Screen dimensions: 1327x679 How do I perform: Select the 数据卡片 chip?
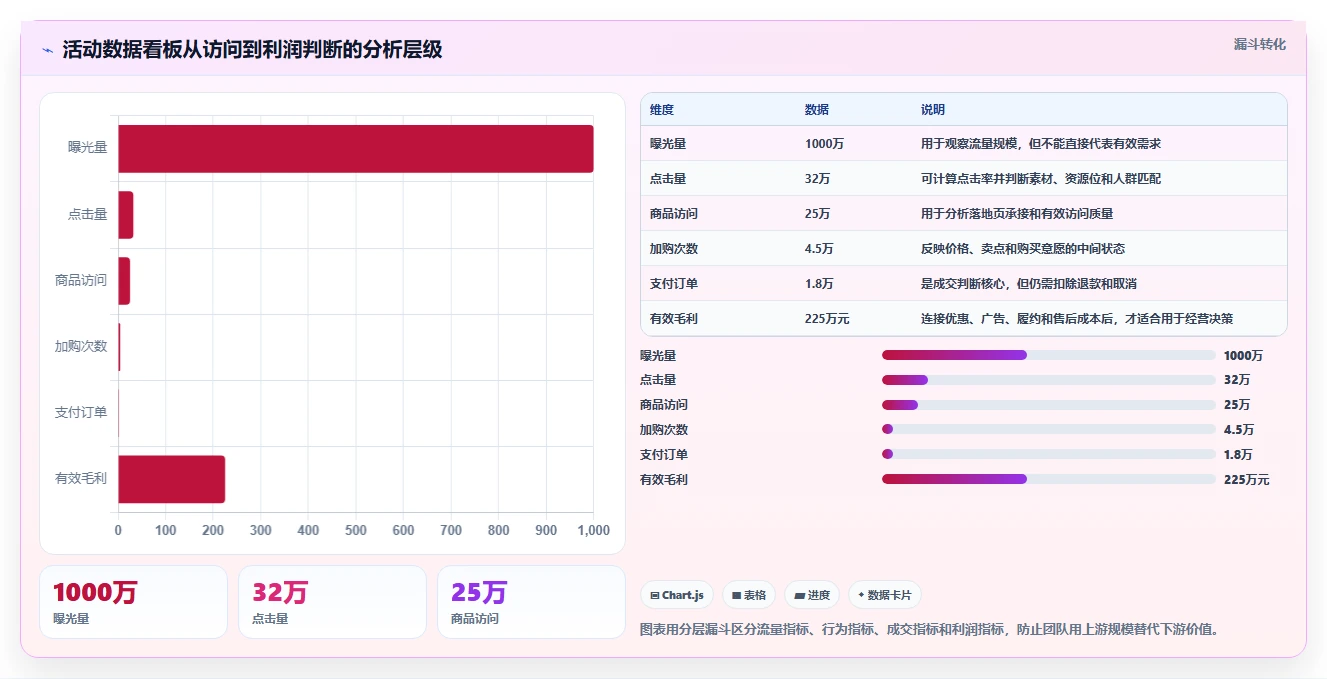pos(885,595)
